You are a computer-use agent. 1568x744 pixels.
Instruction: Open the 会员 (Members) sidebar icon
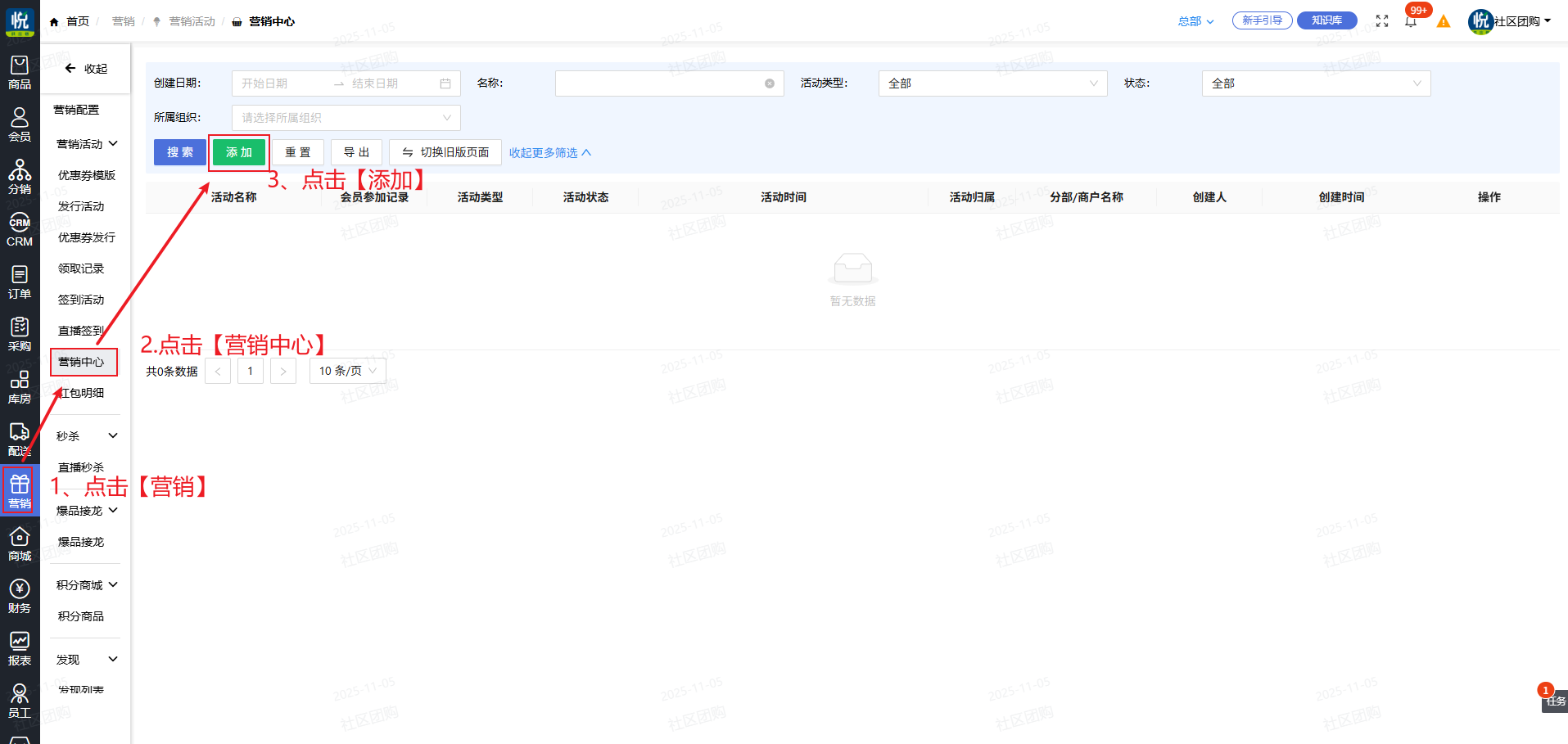point(20,124)
